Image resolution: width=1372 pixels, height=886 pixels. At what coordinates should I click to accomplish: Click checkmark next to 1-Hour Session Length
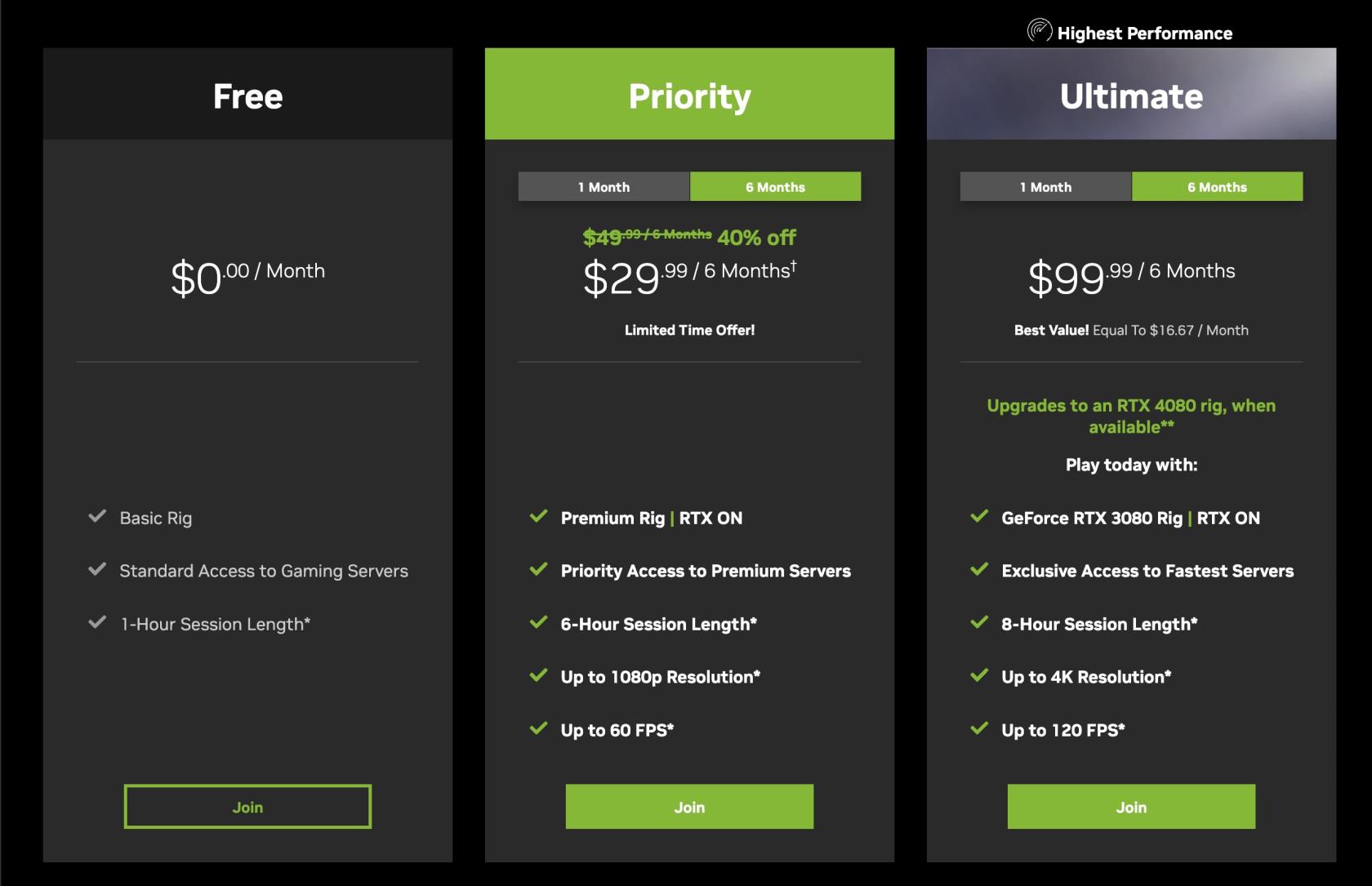(97, 622)
